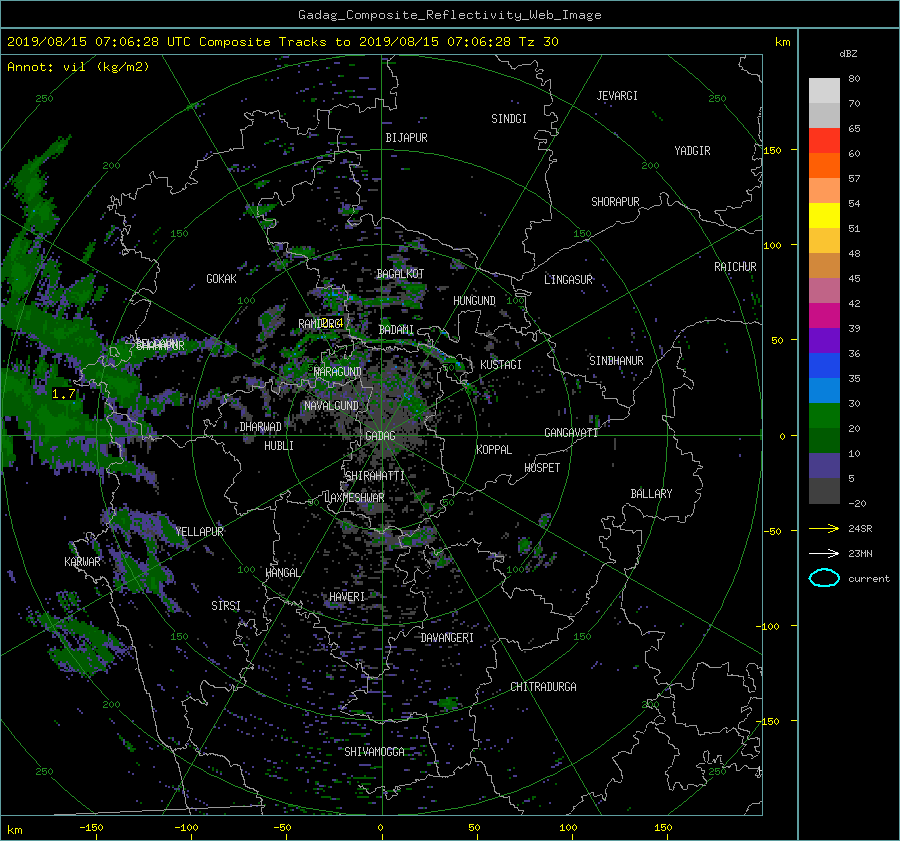Click the Gadag_Composite_Reflectivity_Web_Image title
The image size is (900, 841).
449,15
